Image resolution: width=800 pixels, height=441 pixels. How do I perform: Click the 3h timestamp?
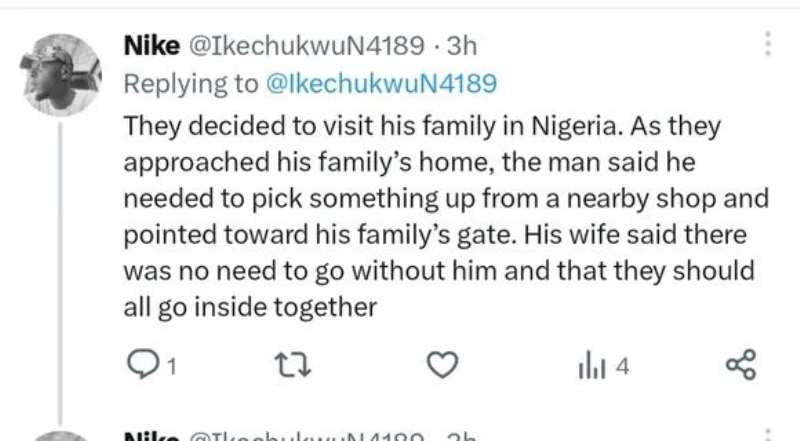point(462,46)
